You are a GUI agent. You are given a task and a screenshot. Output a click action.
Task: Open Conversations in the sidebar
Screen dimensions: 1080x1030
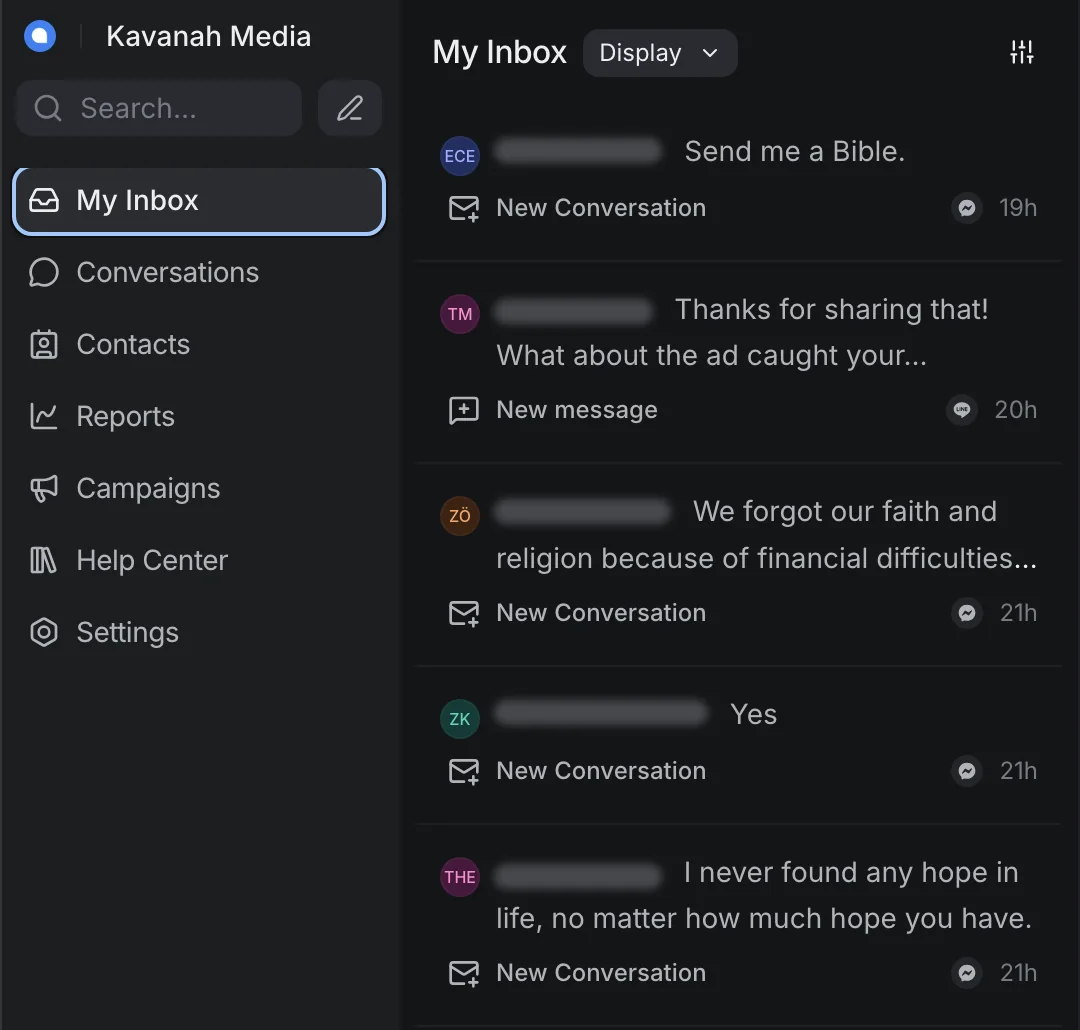[199, 272]
